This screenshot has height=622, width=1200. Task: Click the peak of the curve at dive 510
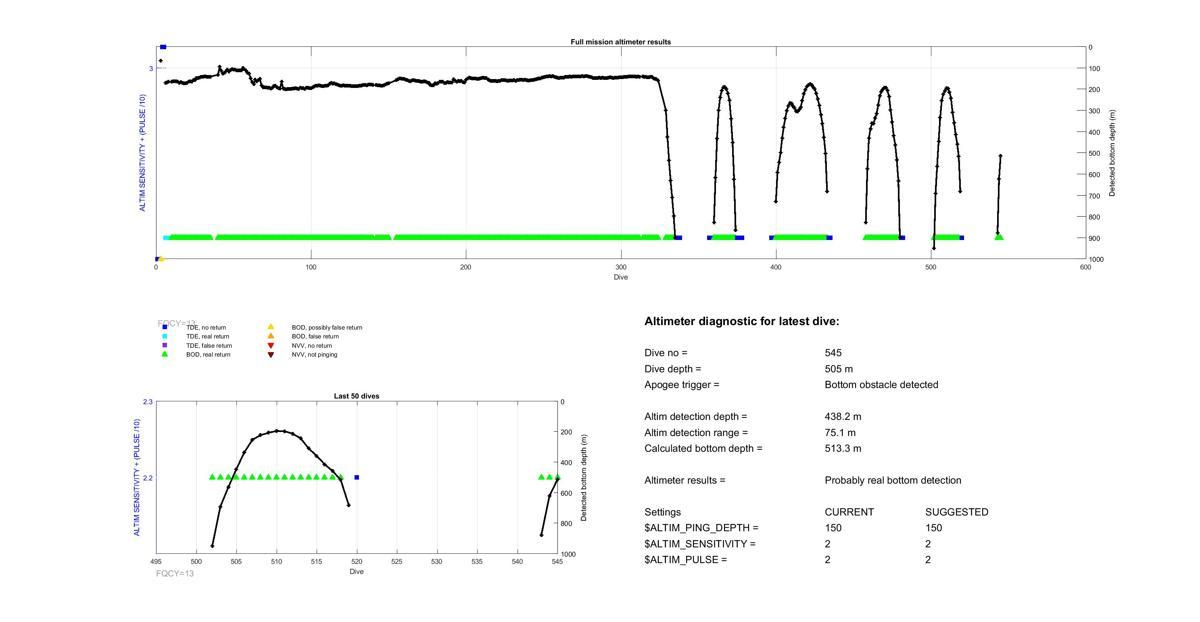coord(277,431)
